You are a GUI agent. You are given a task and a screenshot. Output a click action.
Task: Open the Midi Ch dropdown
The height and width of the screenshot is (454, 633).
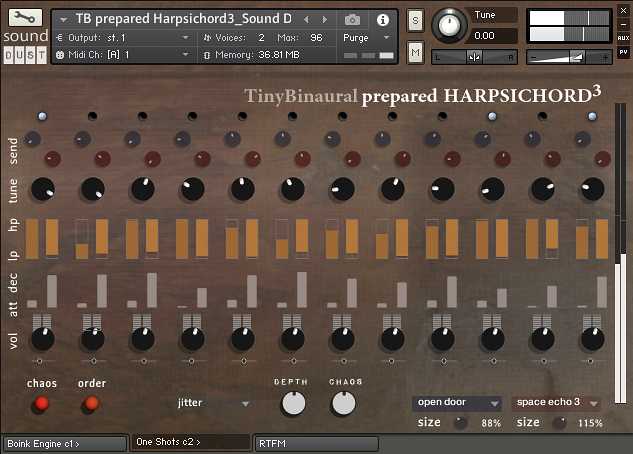(x=185, y=54)
